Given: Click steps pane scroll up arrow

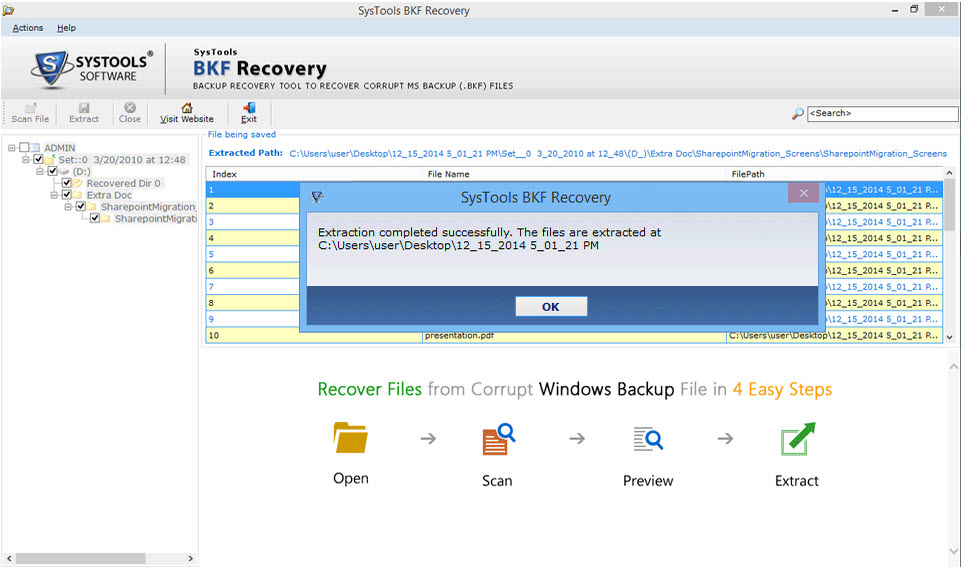Looking at the screenshot, I should point(953,367).
